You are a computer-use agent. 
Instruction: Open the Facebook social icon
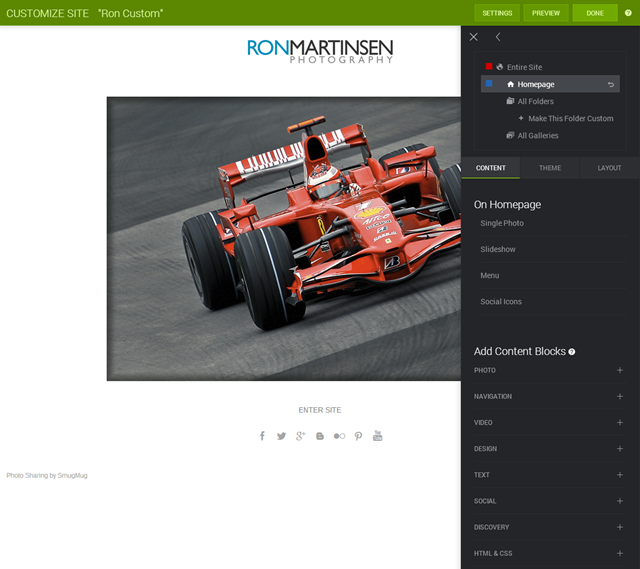point(262,436)
